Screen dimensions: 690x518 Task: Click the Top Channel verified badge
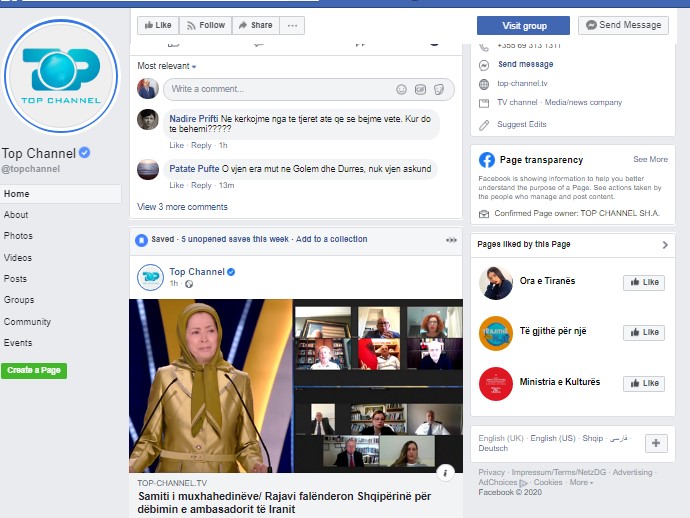[x=85, y=153]
